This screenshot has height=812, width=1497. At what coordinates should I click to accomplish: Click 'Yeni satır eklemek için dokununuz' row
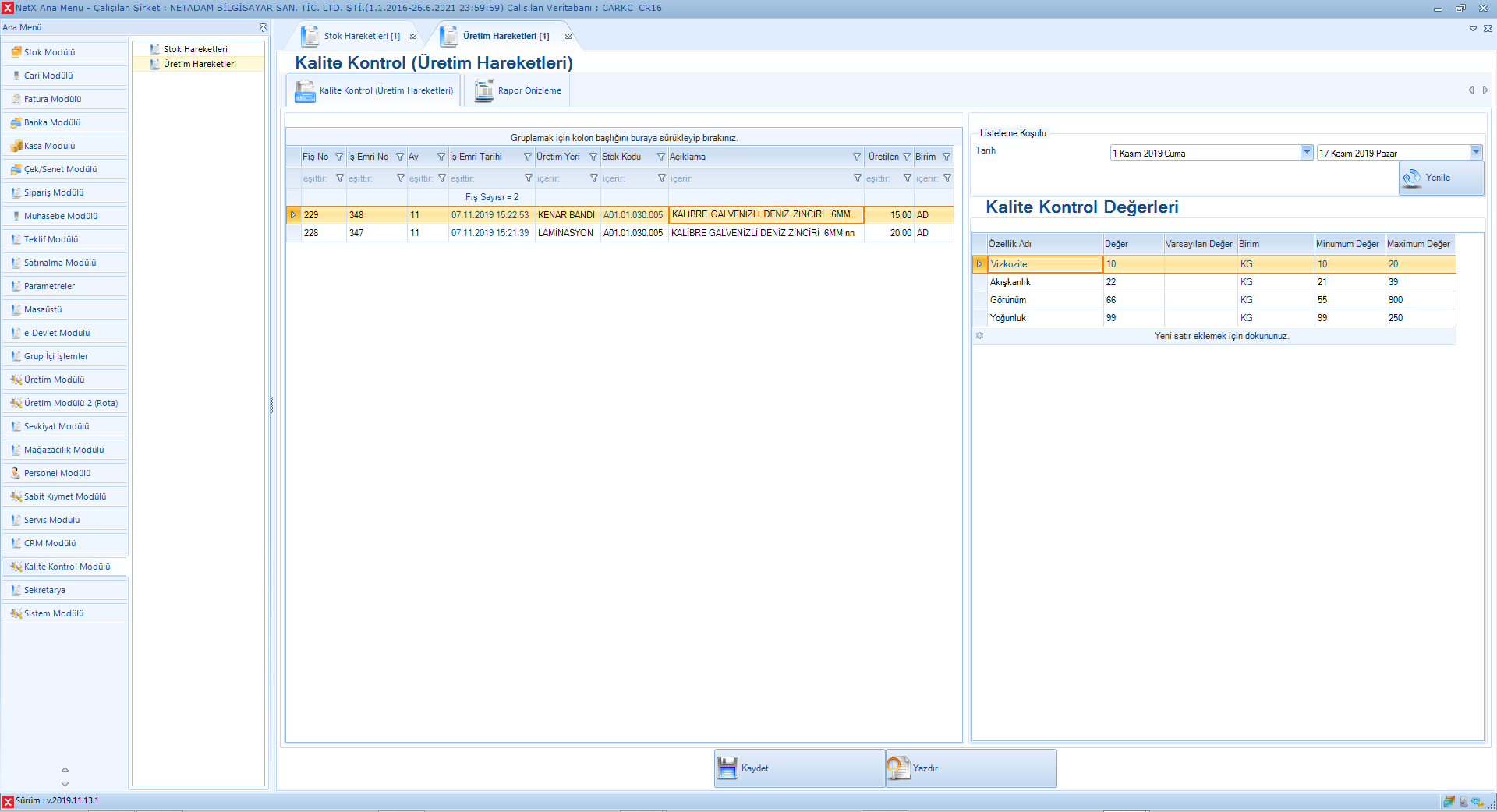coord(1220,336)
